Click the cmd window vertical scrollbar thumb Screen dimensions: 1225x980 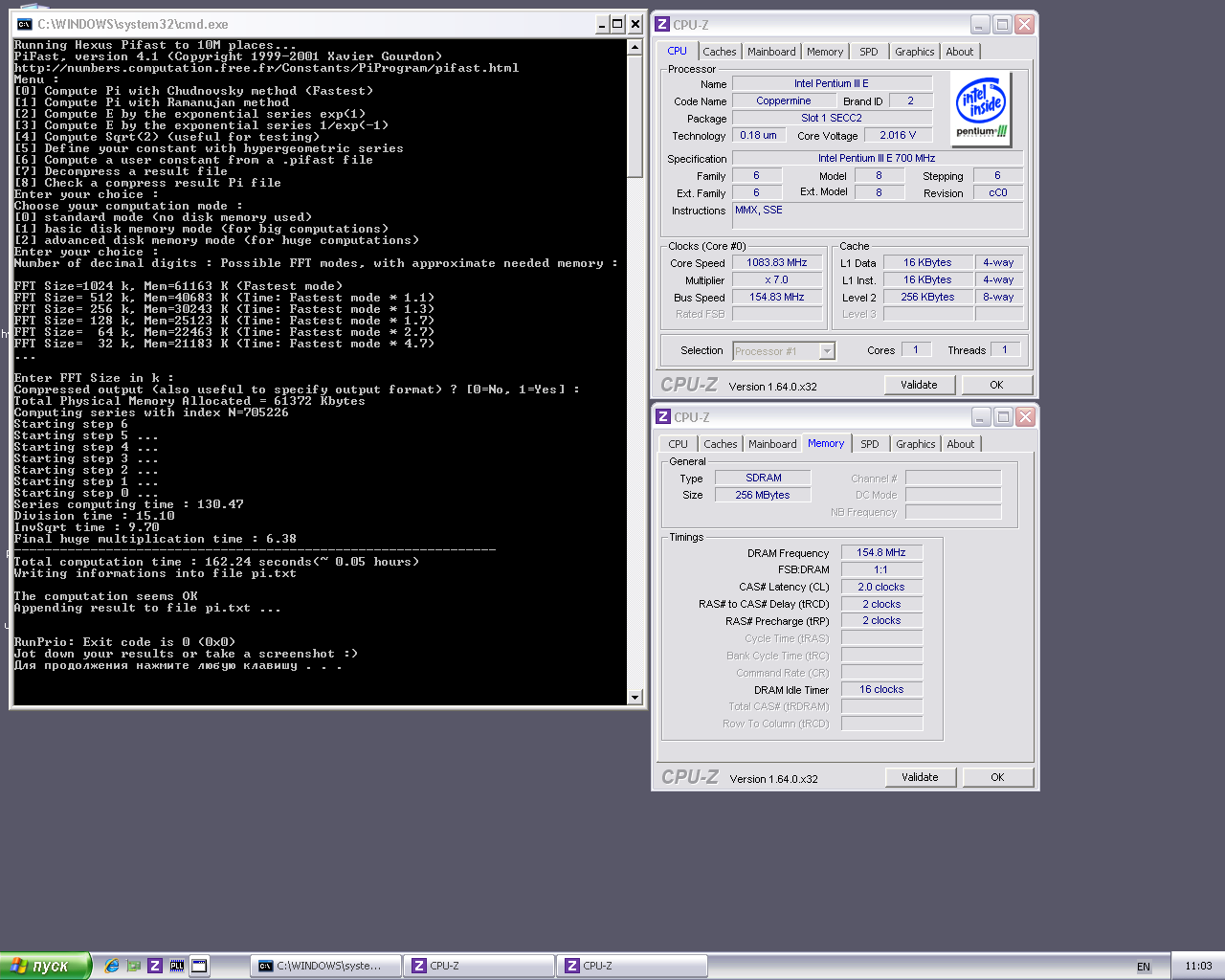[635, 116]
